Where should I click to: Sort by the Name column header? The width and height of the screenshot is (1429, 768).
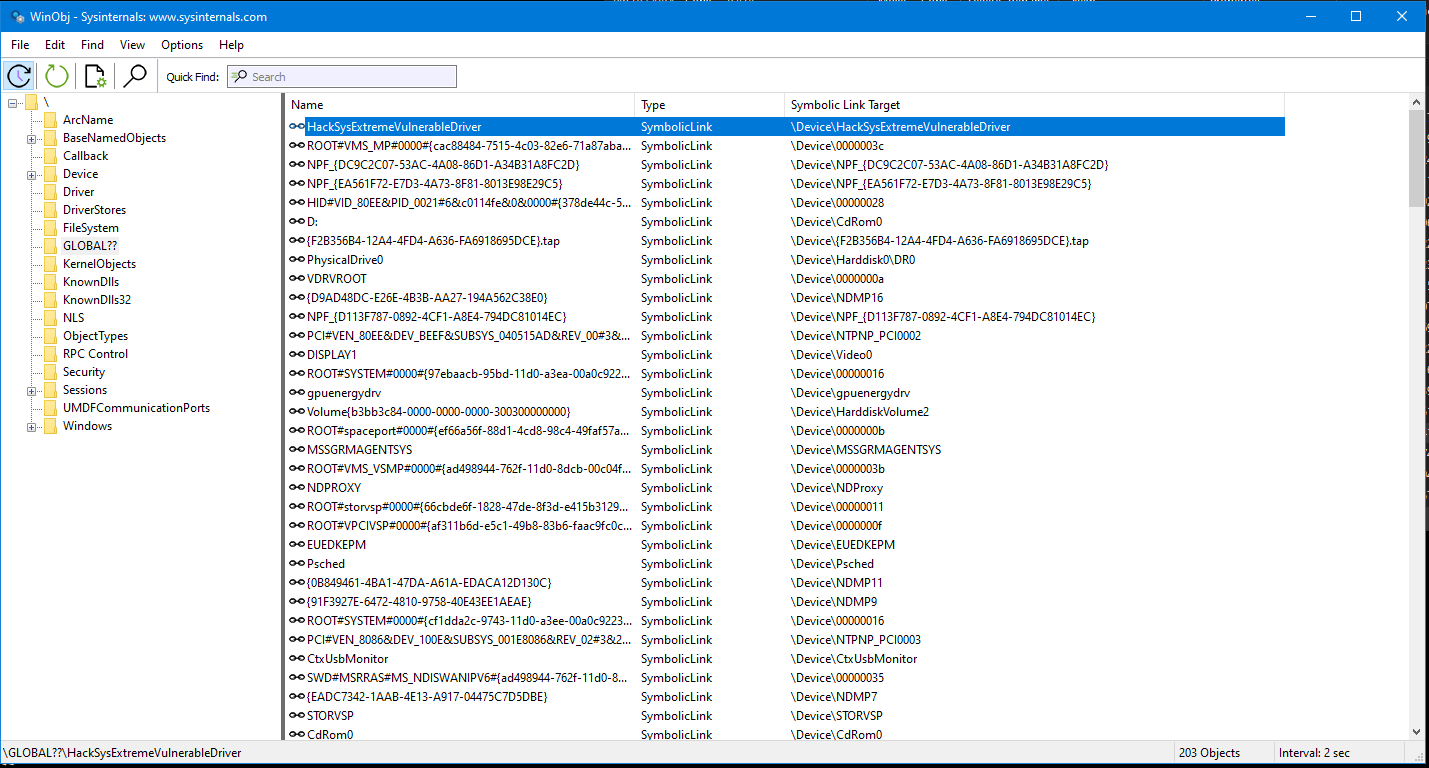click(x=460, y=105)
